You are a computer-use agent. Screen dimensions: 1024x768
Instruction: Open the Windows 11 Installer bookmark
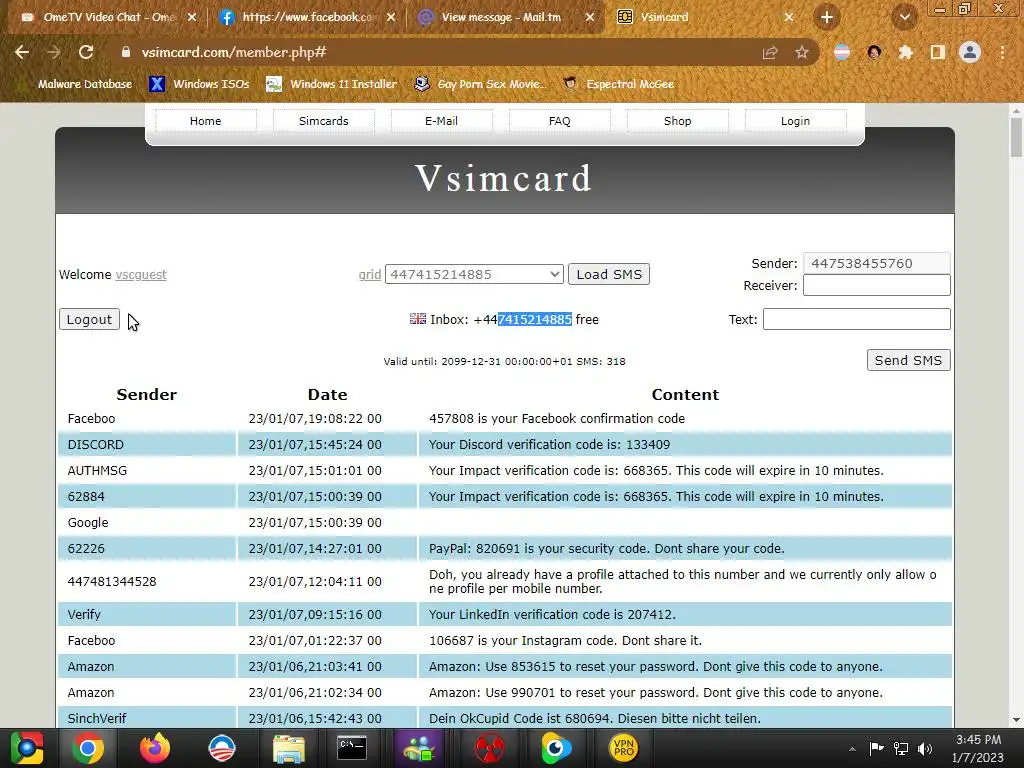332,84
